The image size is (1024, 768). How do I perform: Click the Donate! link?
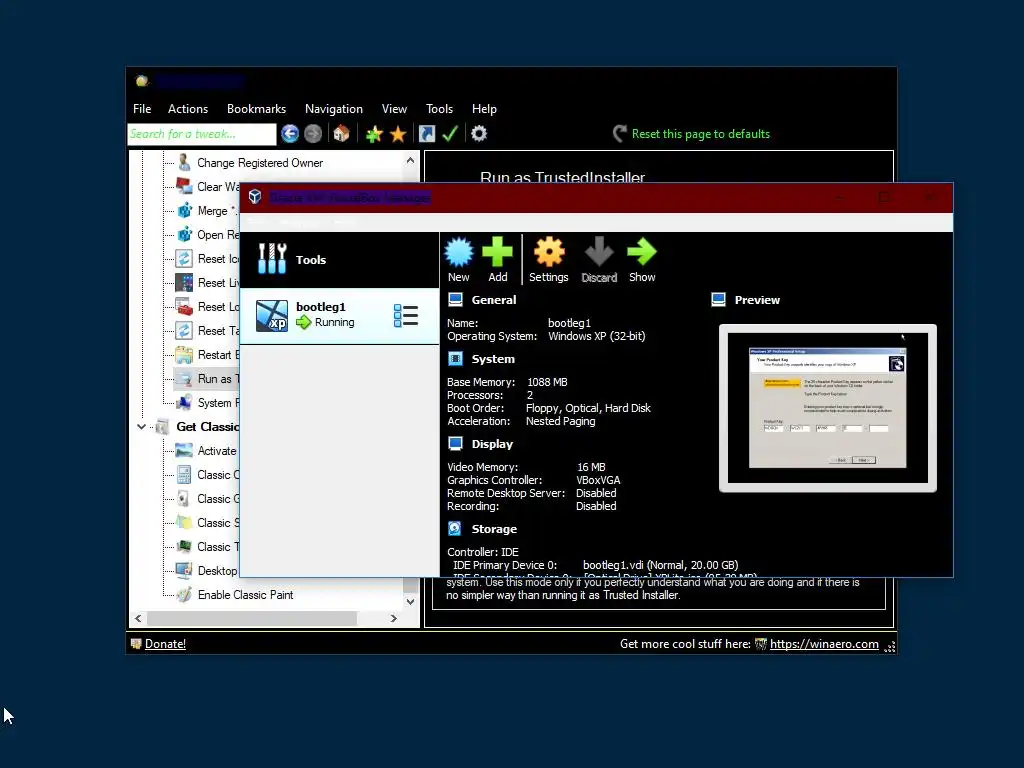165,644
